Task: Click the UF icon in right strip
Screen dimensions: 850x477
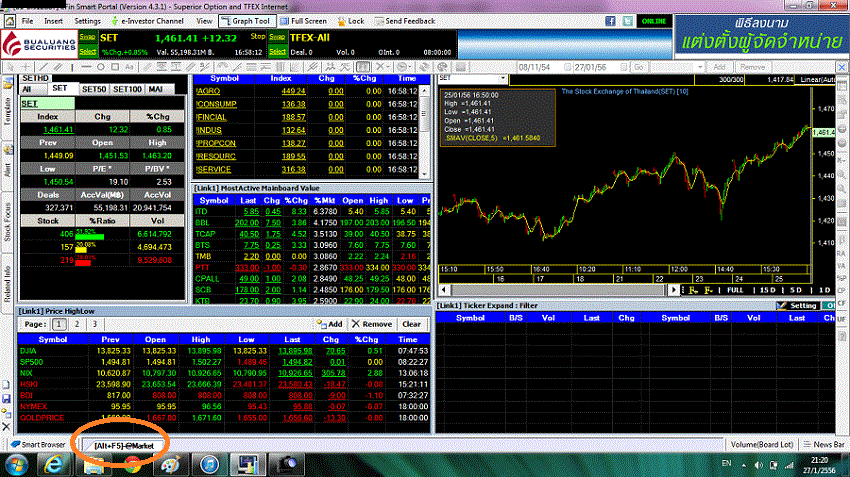Action: coord(842,319)
